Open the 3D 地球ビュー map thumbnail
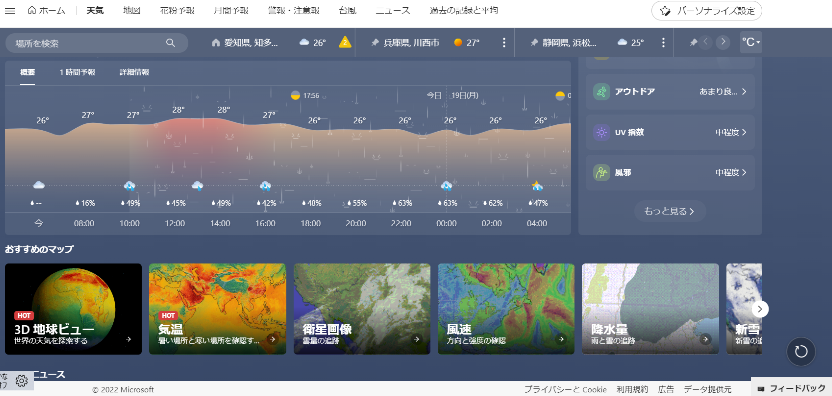Viewport: 832px width, 396px height. [73, 309]
